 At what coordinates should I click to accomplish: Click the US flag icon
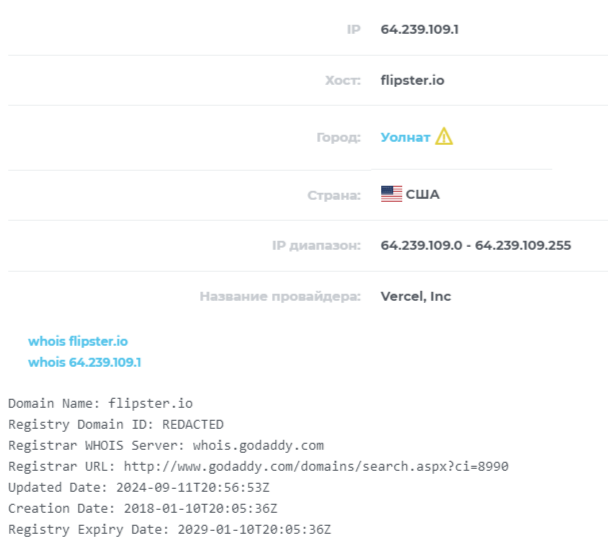(391, 194)
